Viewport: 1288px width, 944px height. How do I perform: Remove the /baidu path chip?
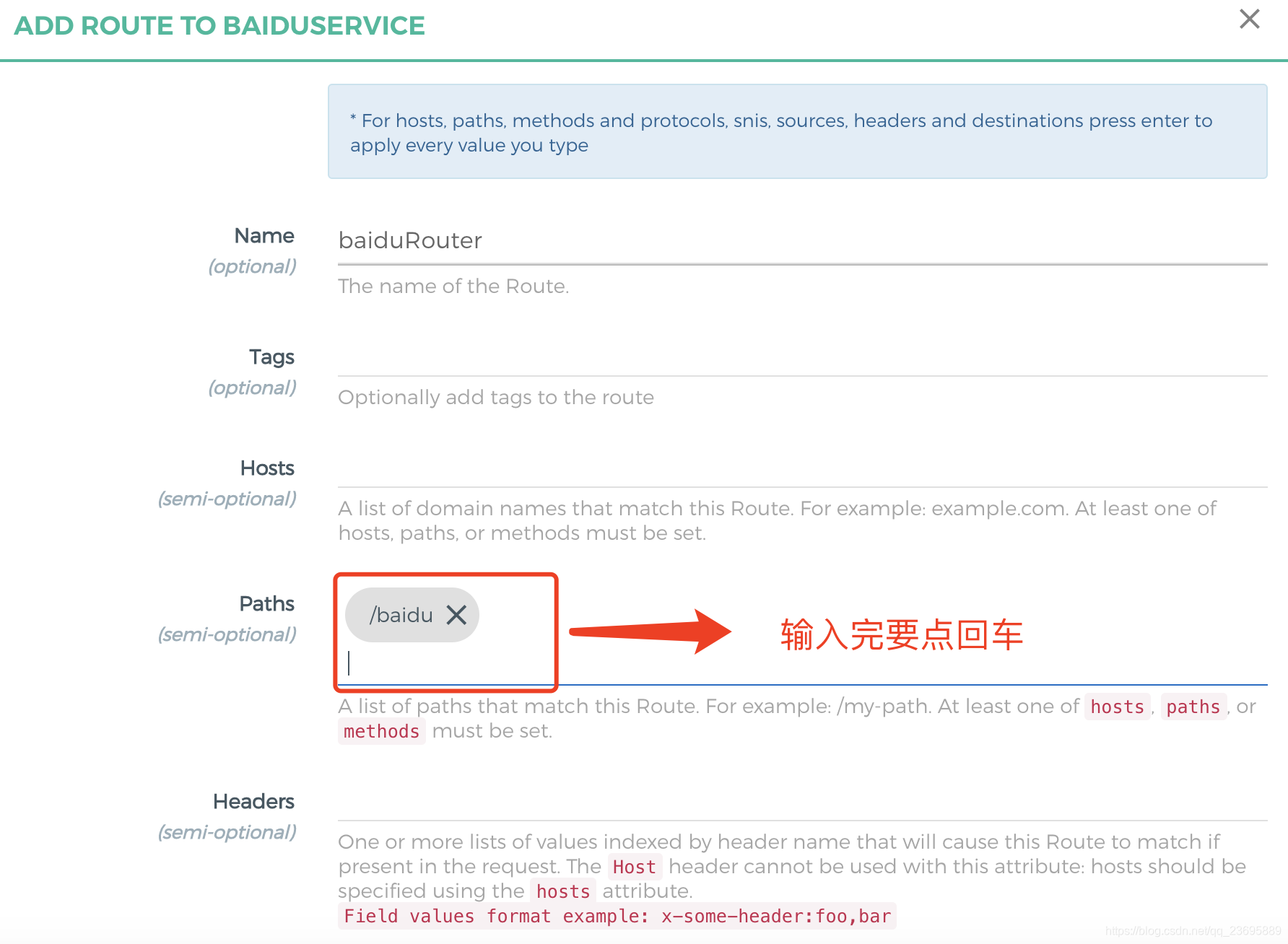[456, 615]
